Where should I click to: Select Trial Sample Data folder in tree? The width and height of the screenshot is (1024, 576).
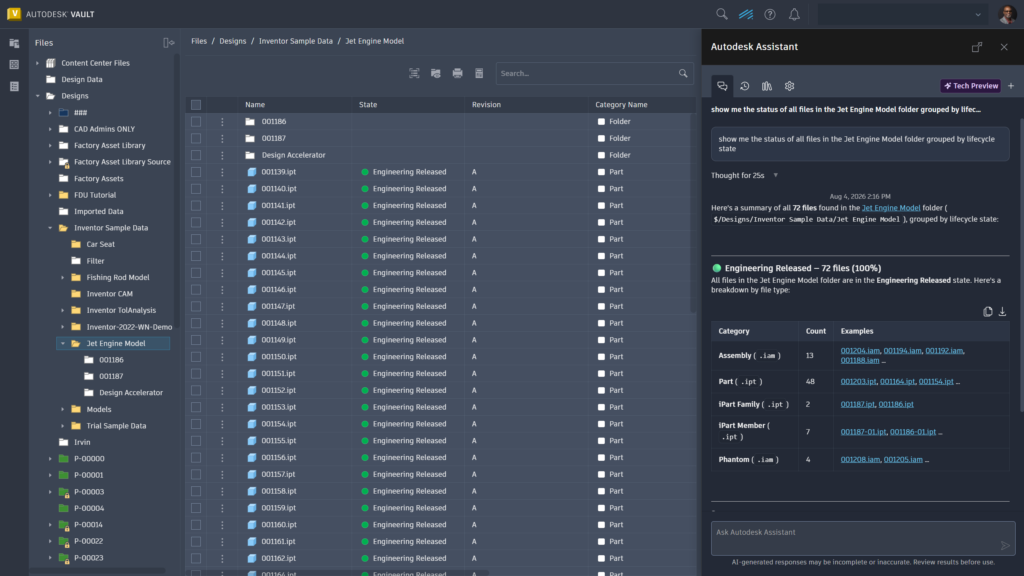(116, 426)
